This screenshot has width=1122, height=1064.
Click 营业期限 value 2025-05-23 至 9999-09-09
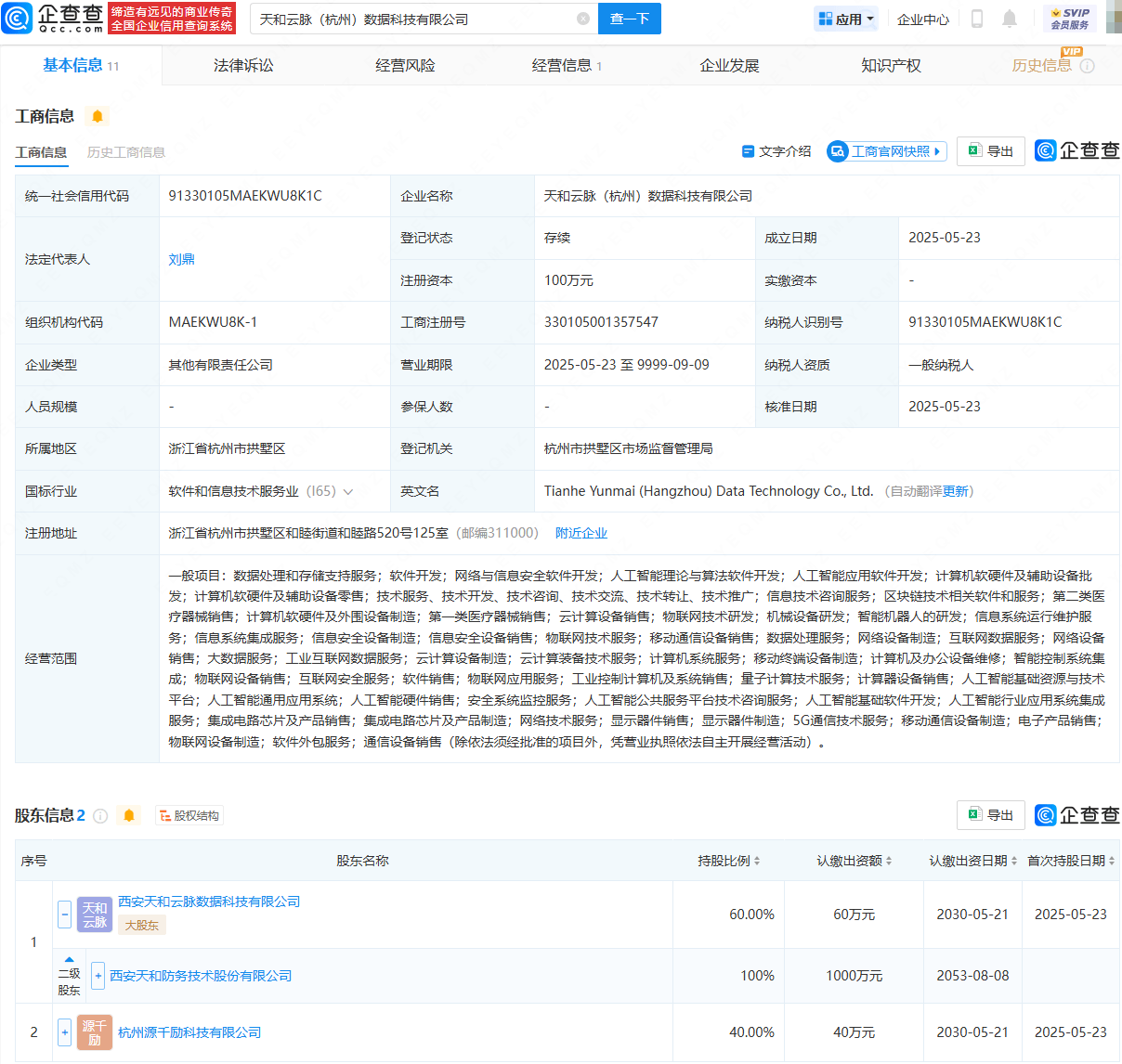[x=627, y=365]
